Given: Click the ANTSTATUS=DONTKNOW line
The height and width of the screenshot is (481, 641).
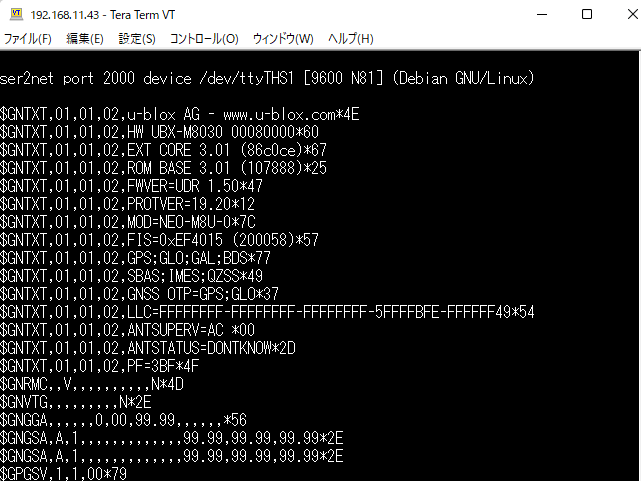Looking at the screenshot, I should 148,348.
